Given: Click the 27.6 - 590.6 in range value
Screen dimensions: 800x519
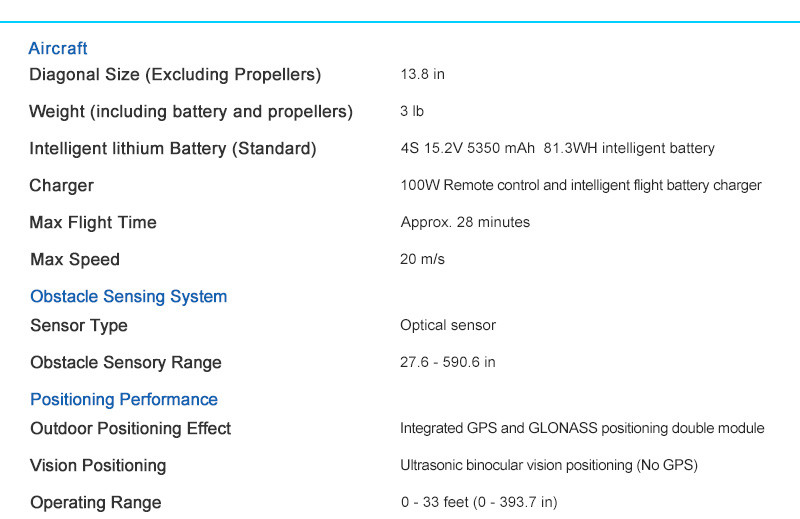Looking at the screenshot, I should pos(447,362).
